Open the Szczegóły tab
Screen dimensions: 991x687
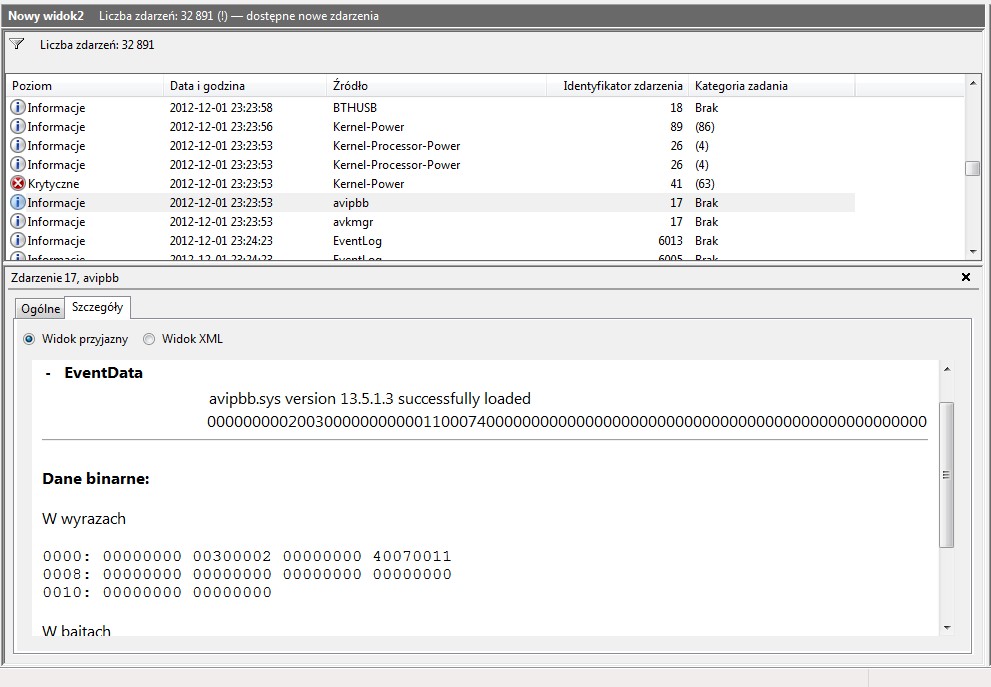click(x=97, y=307)
